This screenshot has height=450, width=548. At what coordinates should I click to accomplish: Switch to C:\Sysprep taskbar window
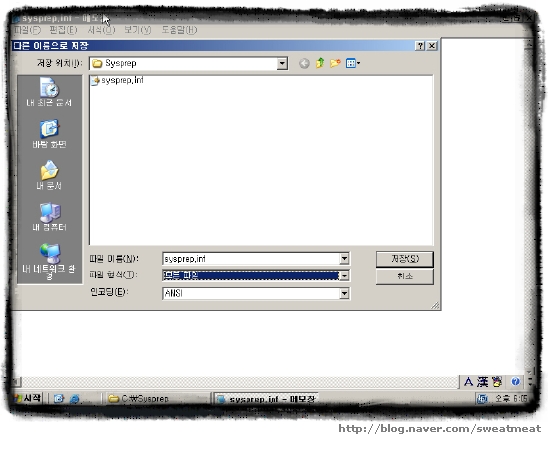click(156, 398)
